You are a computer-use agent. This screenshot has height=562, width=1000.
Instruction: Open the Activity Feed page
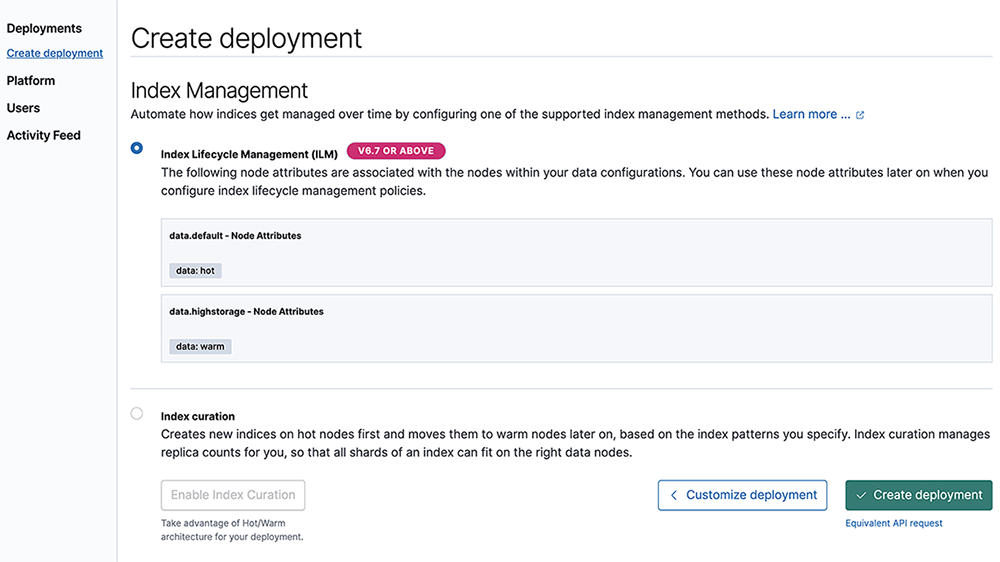pyautogui.click(x=43, y=135)
